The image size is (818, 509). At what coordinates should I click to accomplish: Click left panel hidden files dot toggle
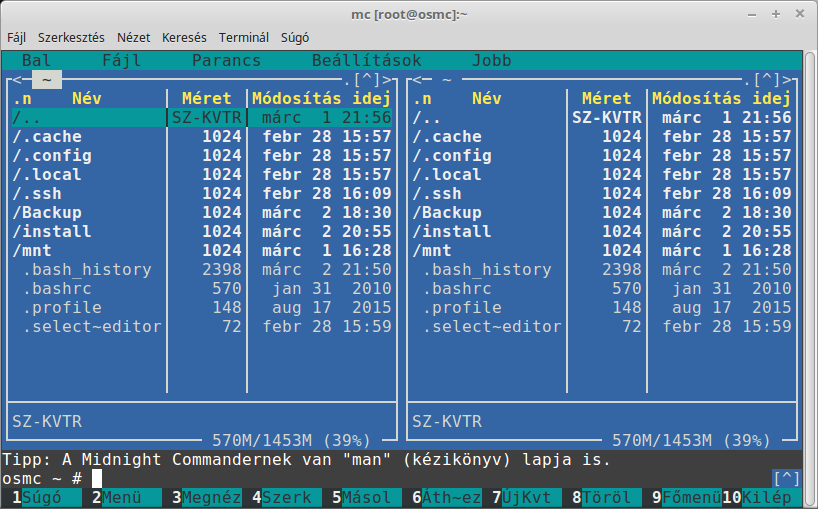click(347, 82)
